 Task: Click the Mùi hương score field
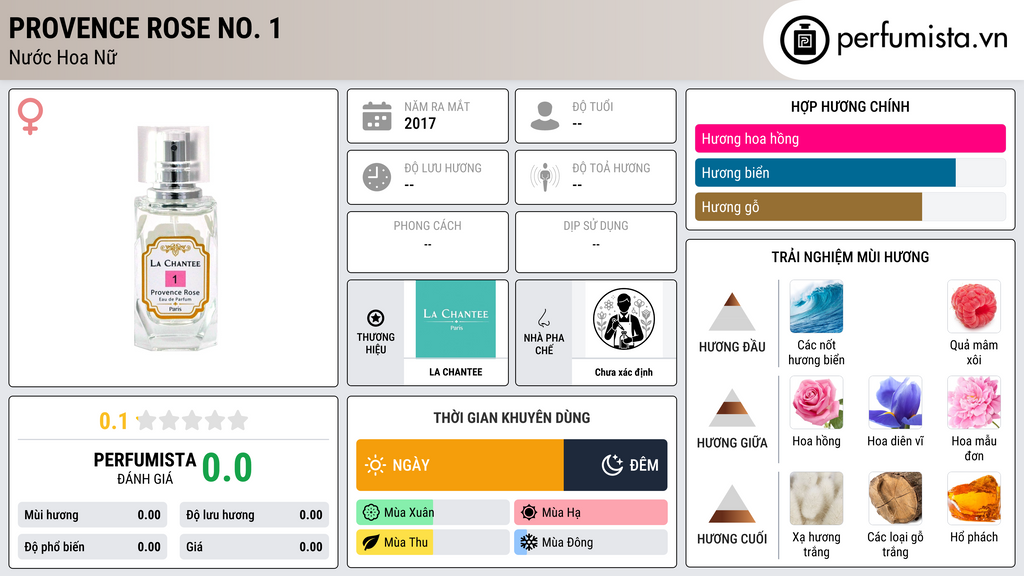point(92,515)
